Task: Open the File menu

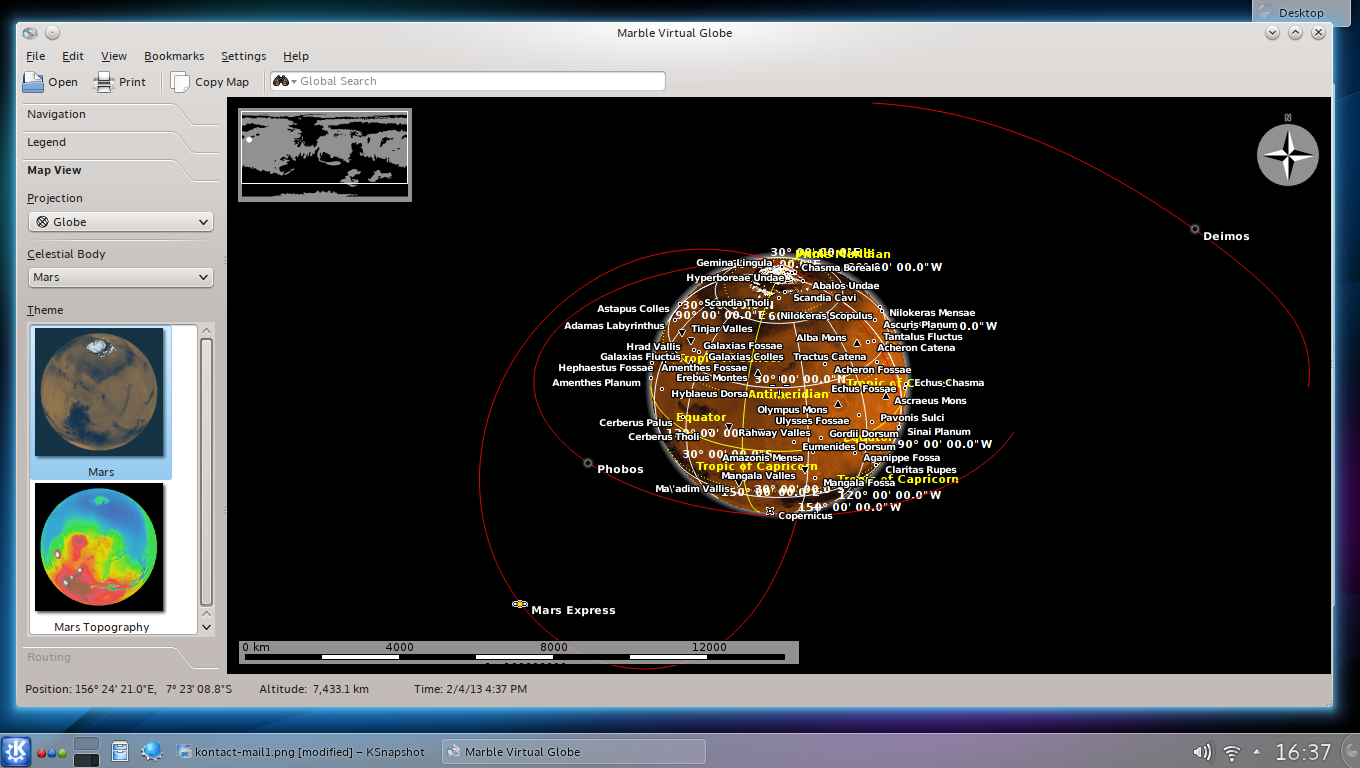Action: pos(36,56)
